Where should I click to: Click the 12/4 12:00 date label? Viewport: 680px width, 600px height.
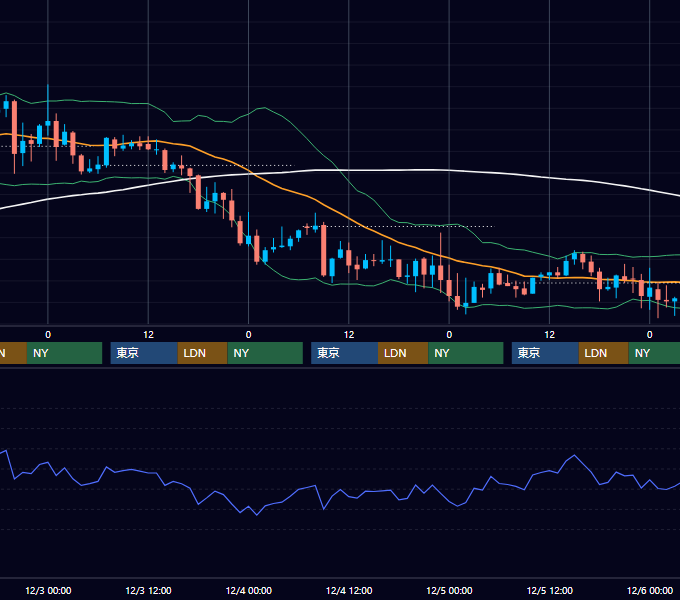(349, 590)
